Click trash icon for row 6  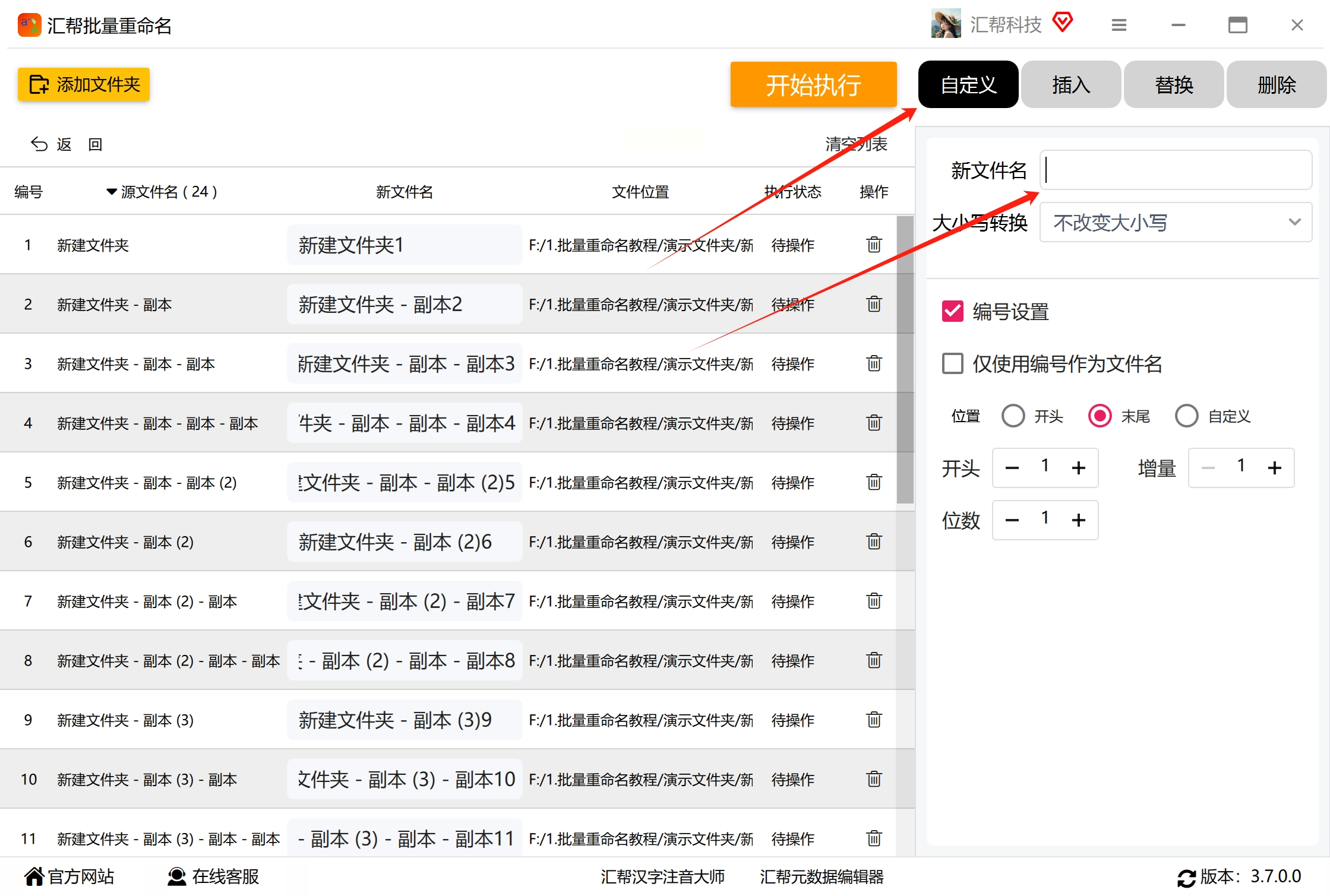point(873,542)
